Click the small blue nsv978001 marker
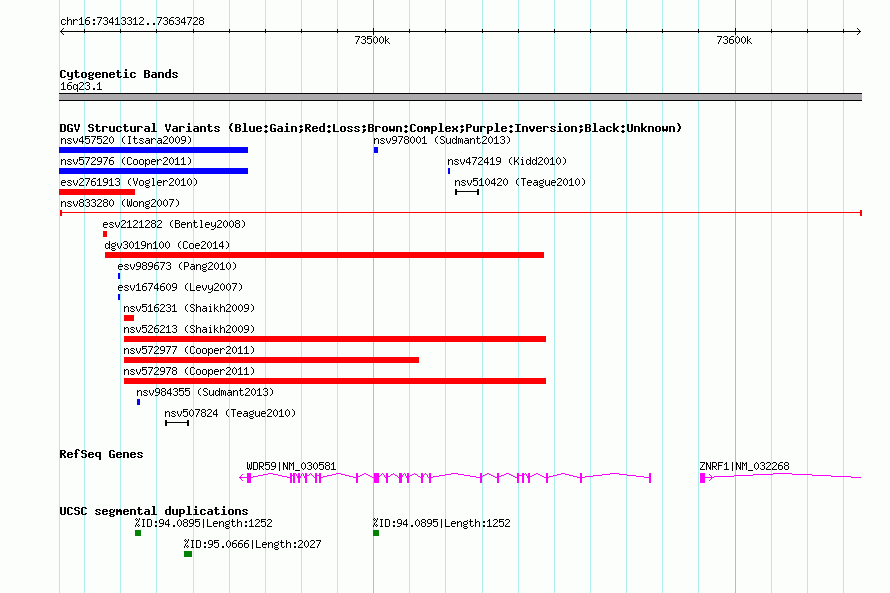This screenshot has height=593, width=890. 376,150
